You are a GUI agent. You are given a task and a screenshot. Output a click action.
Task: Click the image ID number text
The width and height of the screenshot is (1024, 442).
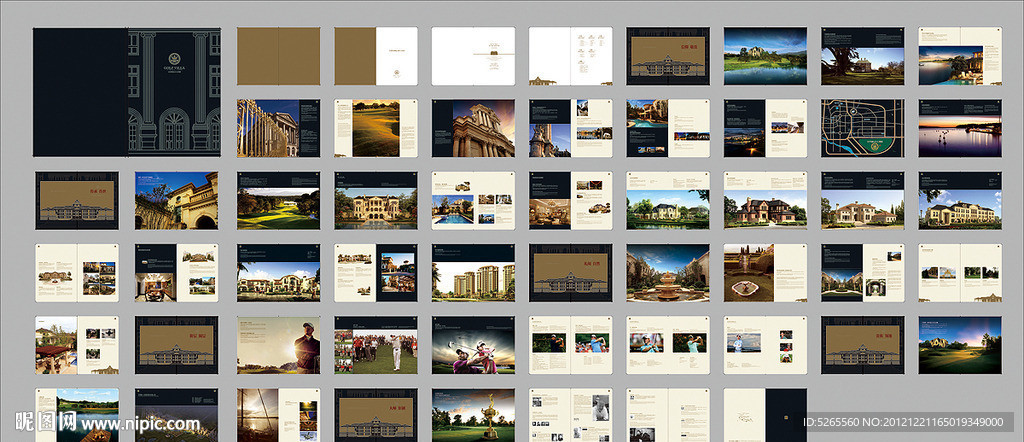[x=903, y=422]
